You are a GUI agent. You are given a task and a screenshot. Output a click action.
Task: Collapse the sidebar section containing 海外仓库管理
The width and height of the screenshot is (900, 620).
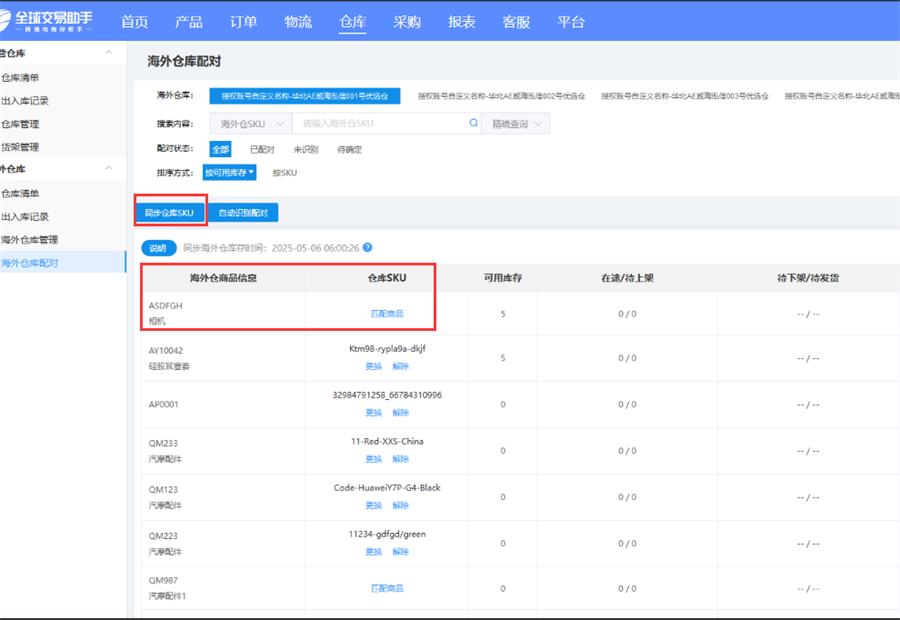tap(108, 169)
